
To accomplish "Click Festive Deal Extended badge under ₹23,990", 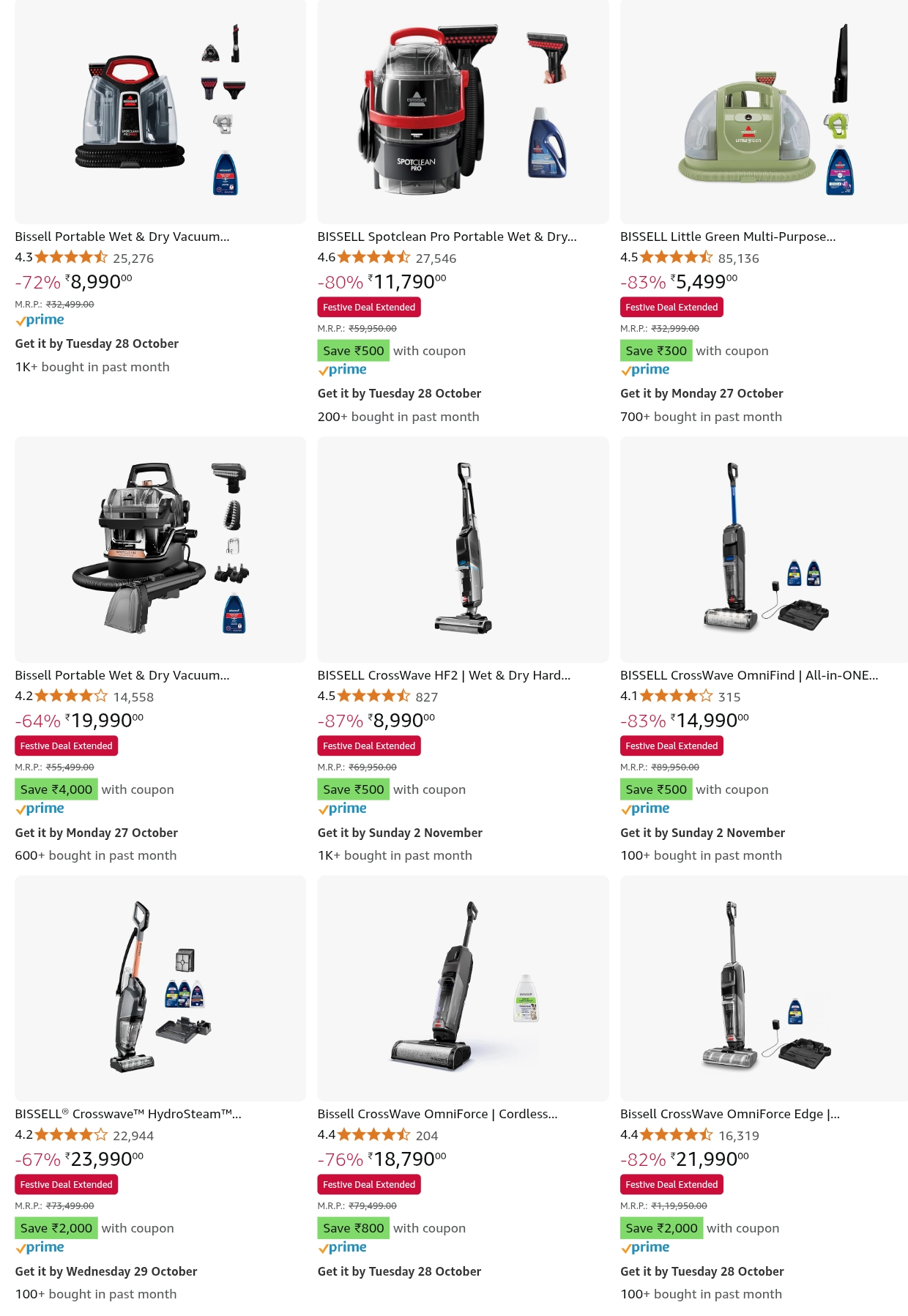I will pyautogui.click(x=67, y=1184).
